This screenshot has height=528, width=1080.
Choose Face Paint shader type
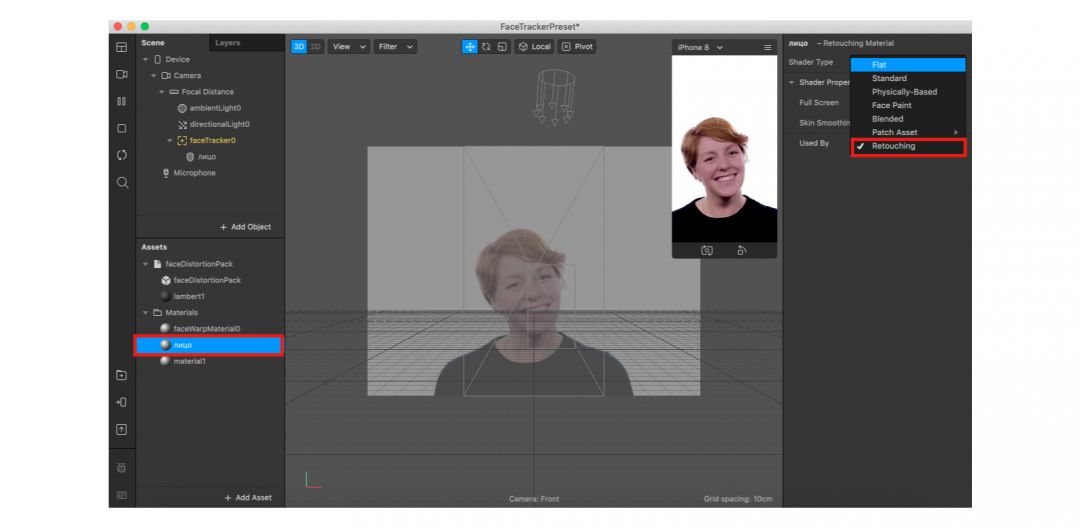tap(891, 105)
